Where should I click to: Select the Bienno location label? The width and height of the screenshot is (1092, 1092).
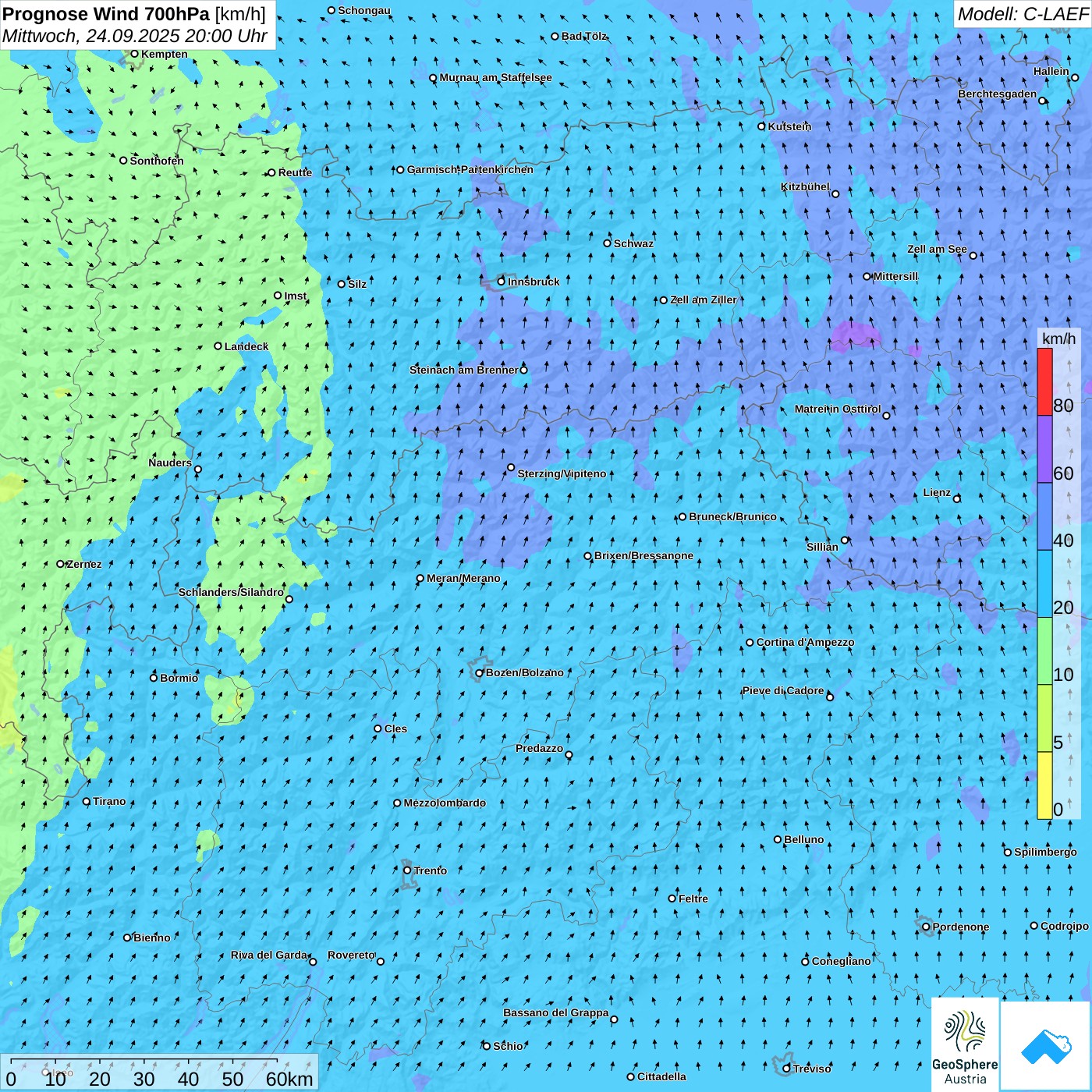[x=152, y=938]
